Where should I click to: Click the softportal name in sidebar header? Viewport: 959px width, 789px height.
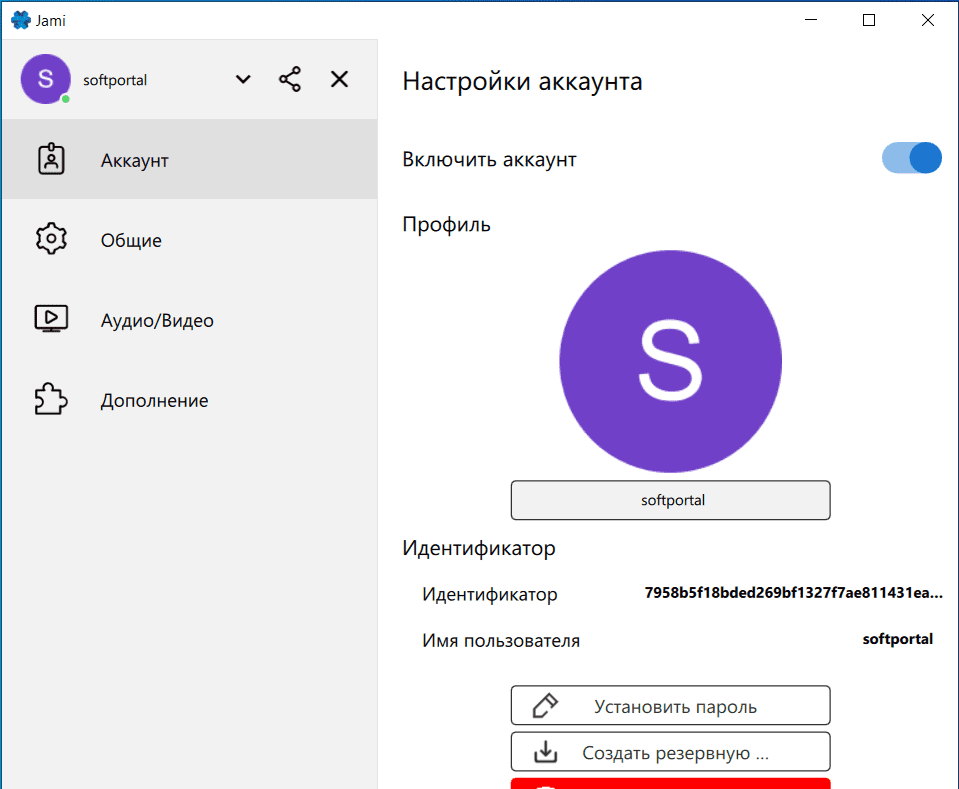(115, 80)
